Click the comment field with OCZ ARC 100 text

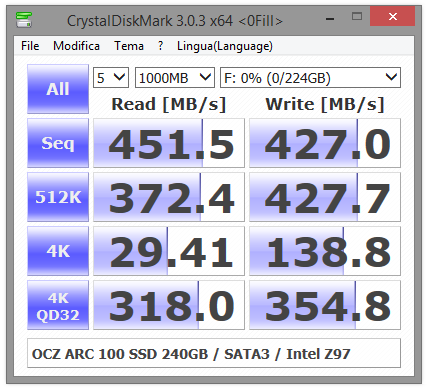pos(214,353)
